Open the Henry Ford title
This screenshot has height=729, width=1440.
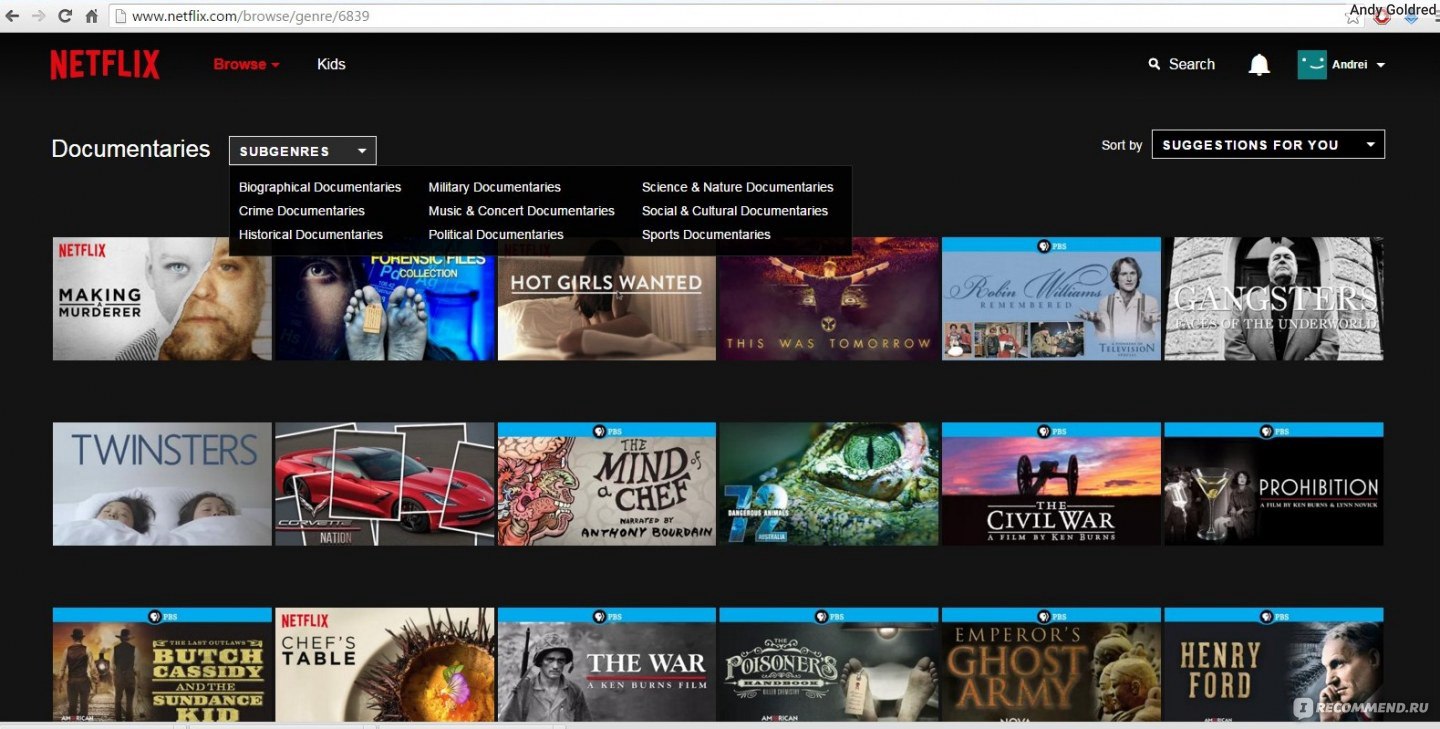[x=1274, y=665]
